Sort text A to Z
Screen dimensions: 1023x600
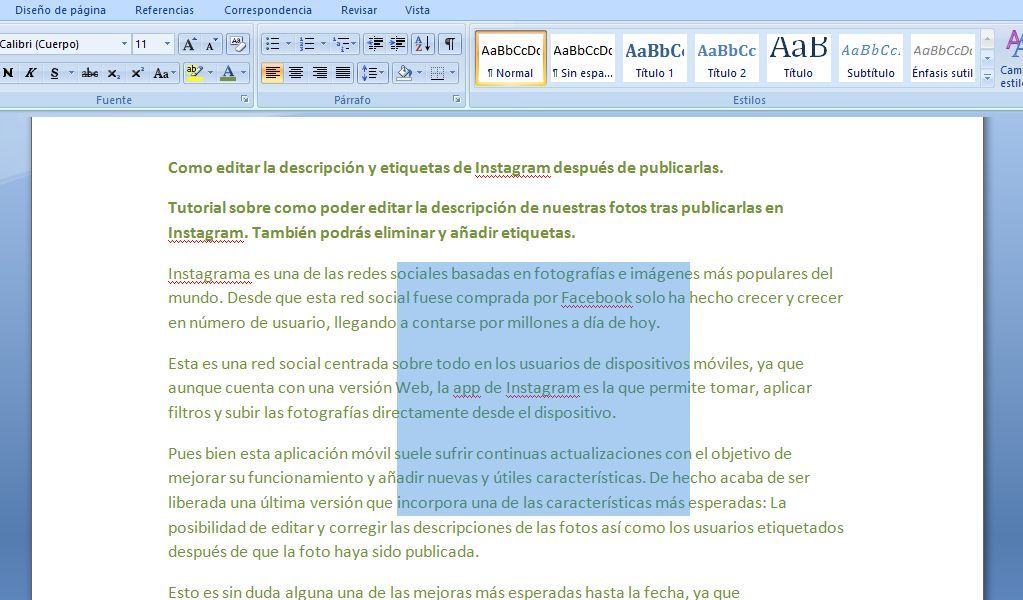pyautogui.click(x=423, y=44)
